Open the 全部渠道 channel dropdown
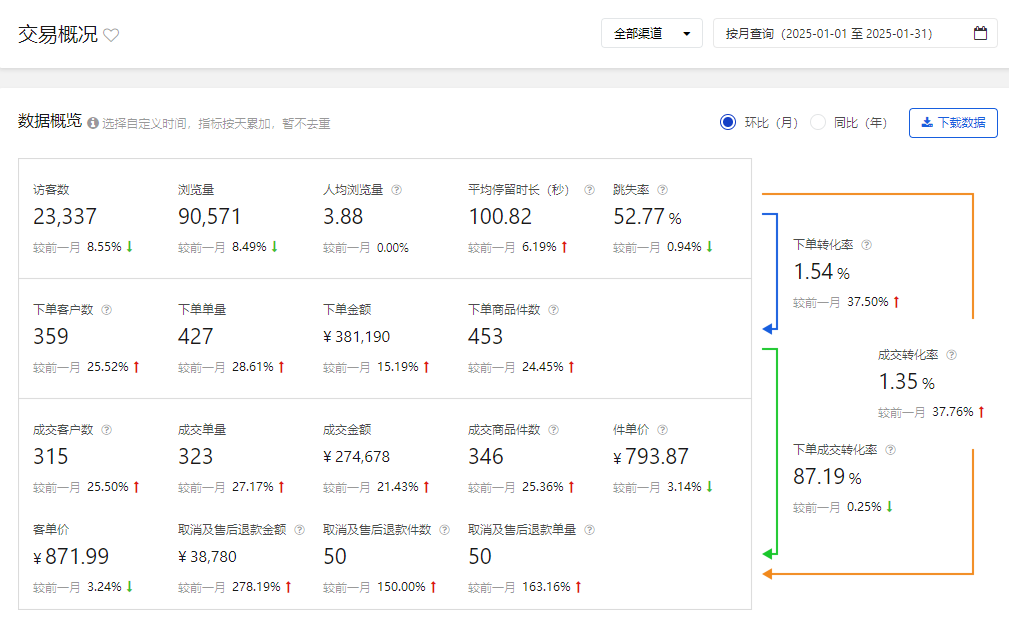Image resolution: width=1009 pixels, height=626 pixels. (651, 33)
